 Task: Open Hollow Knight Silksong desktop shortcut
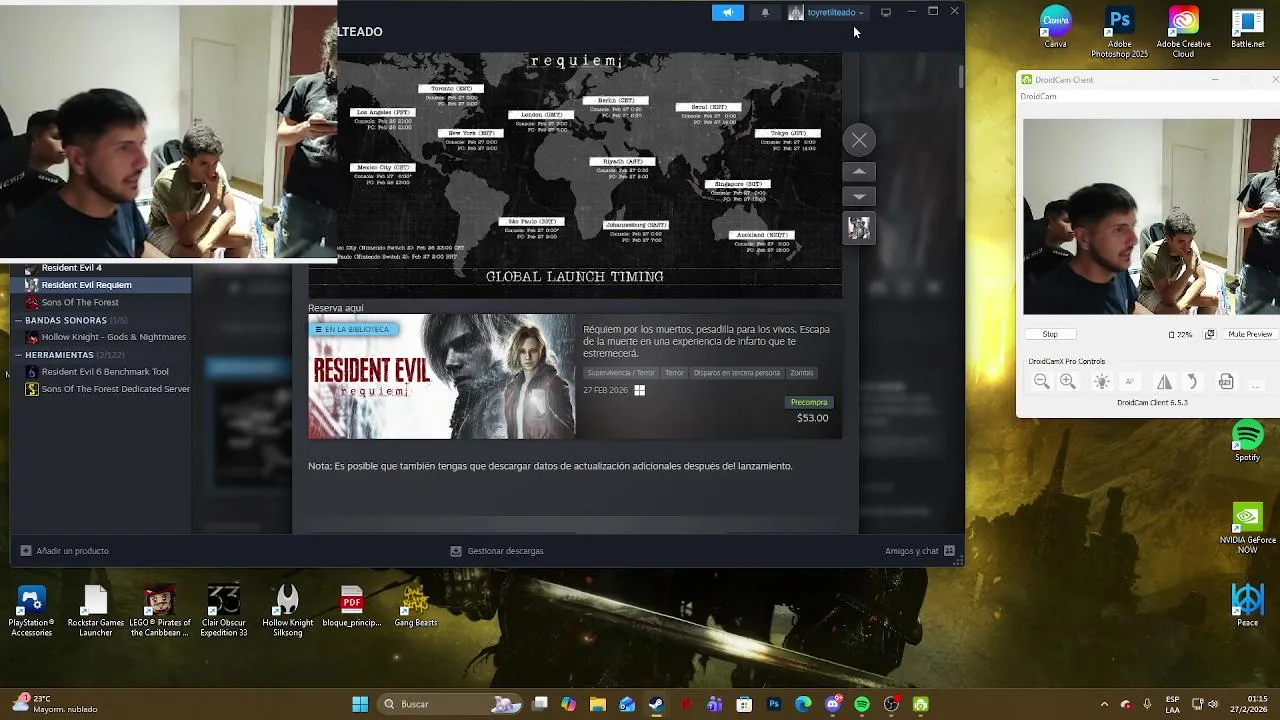[x=287, y=610]
